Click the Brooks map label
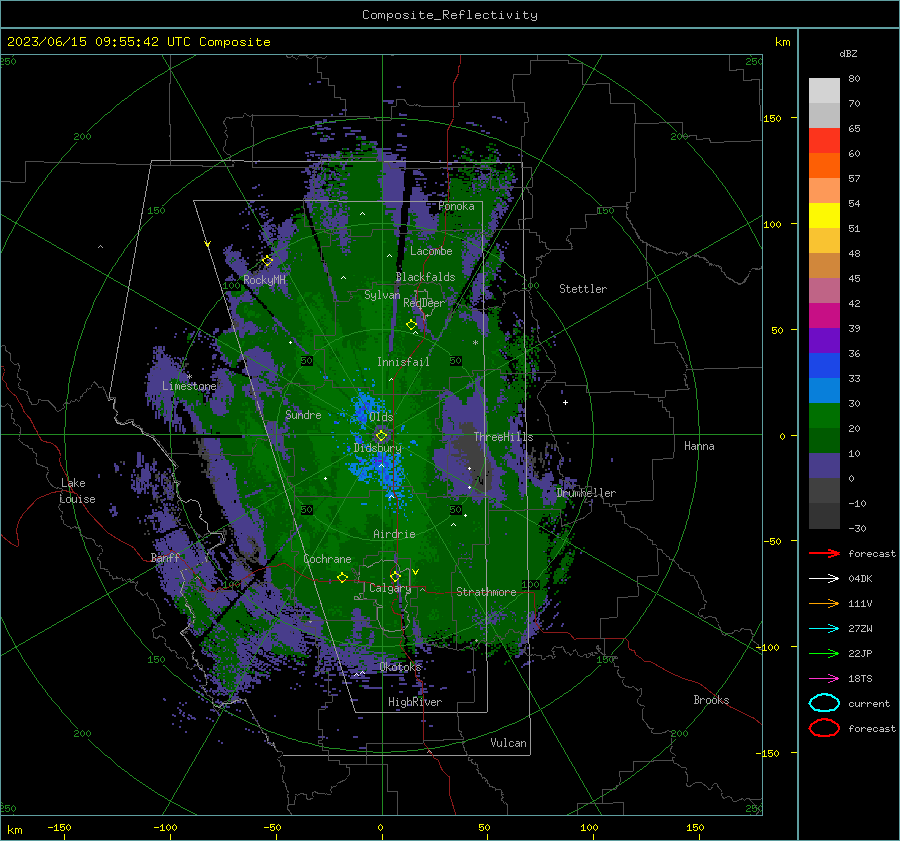Screen dimensions: 900x841 (711, 700)
